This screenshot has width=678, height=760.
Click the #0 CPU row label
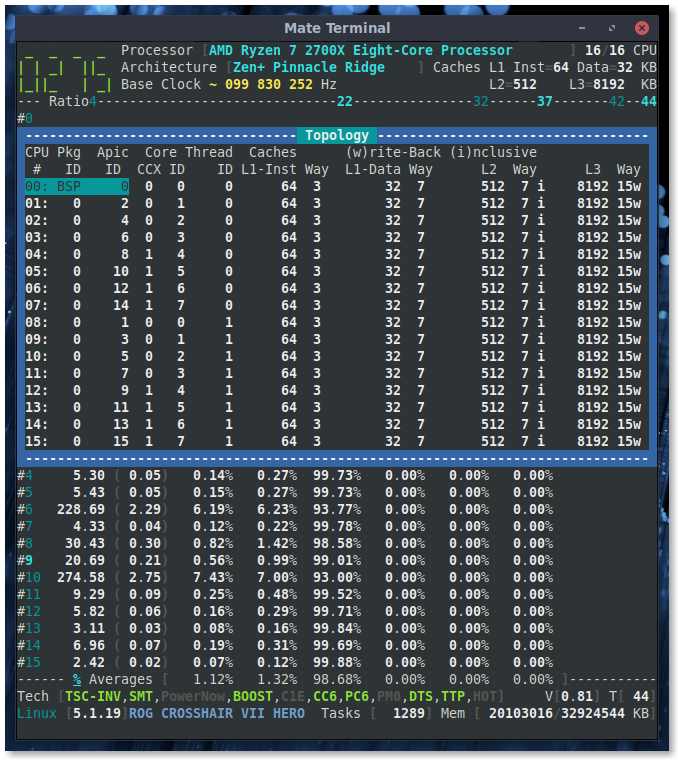25,118
